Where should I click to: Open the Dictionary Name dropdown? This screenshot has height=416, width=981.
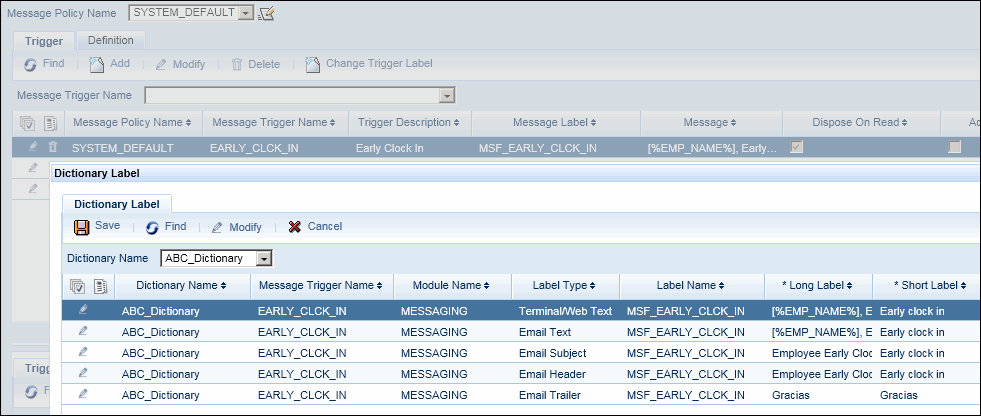click(x=264, y=259)
